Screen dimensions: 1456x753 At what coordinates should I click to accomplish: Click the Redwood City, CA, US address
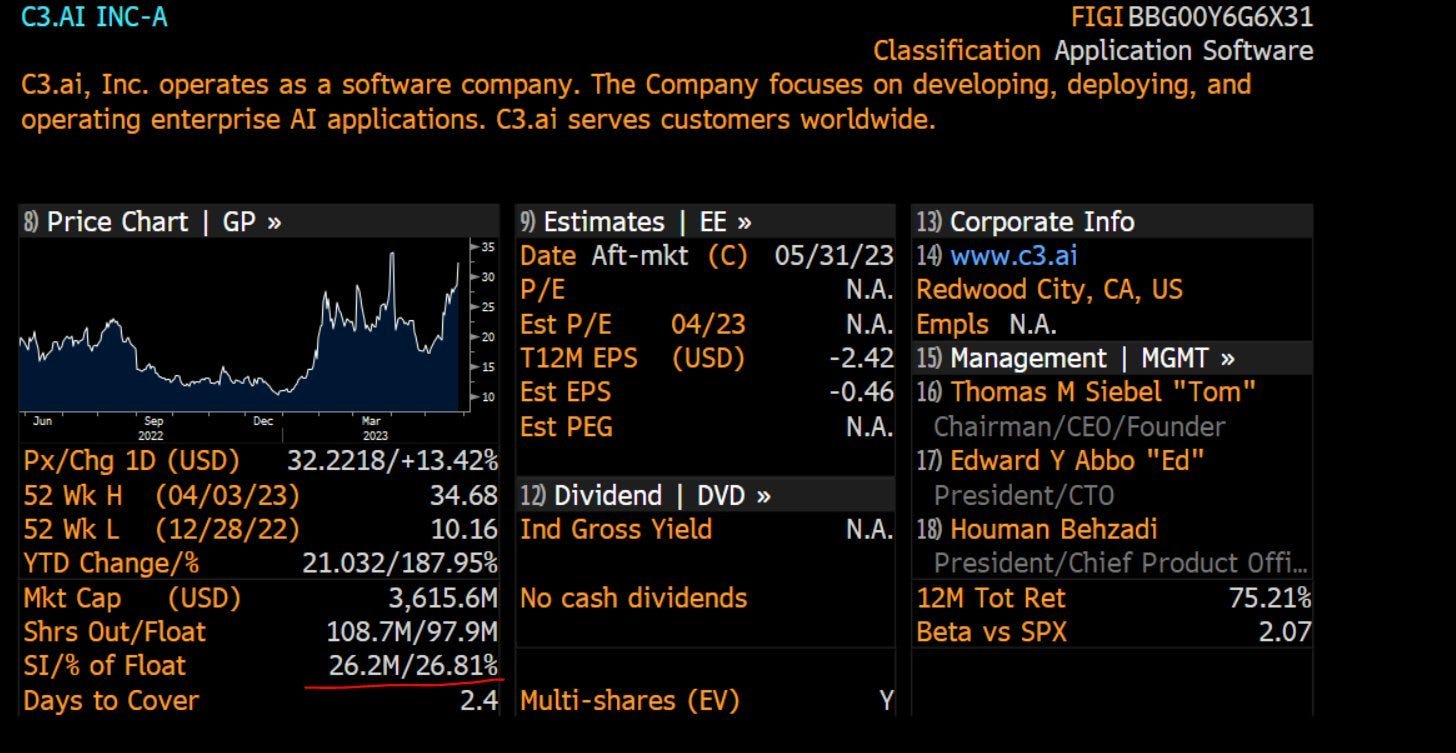[x=1050, y=290]
